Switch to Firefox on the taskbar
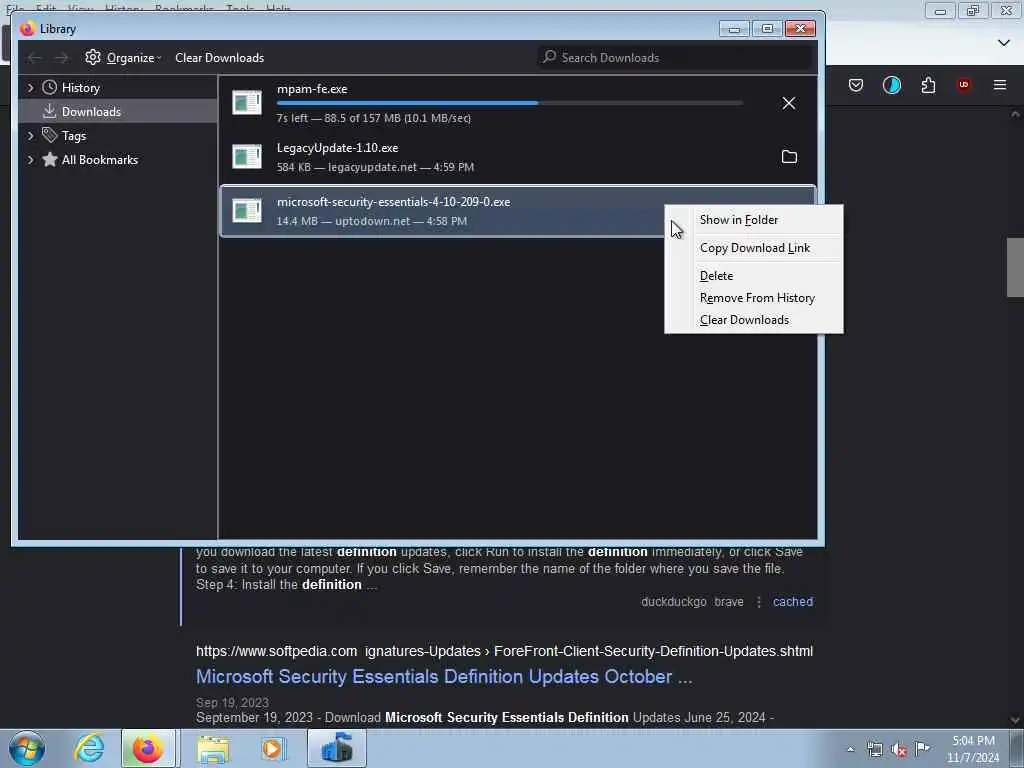The image size is (1024, 768). pos(148,748)
